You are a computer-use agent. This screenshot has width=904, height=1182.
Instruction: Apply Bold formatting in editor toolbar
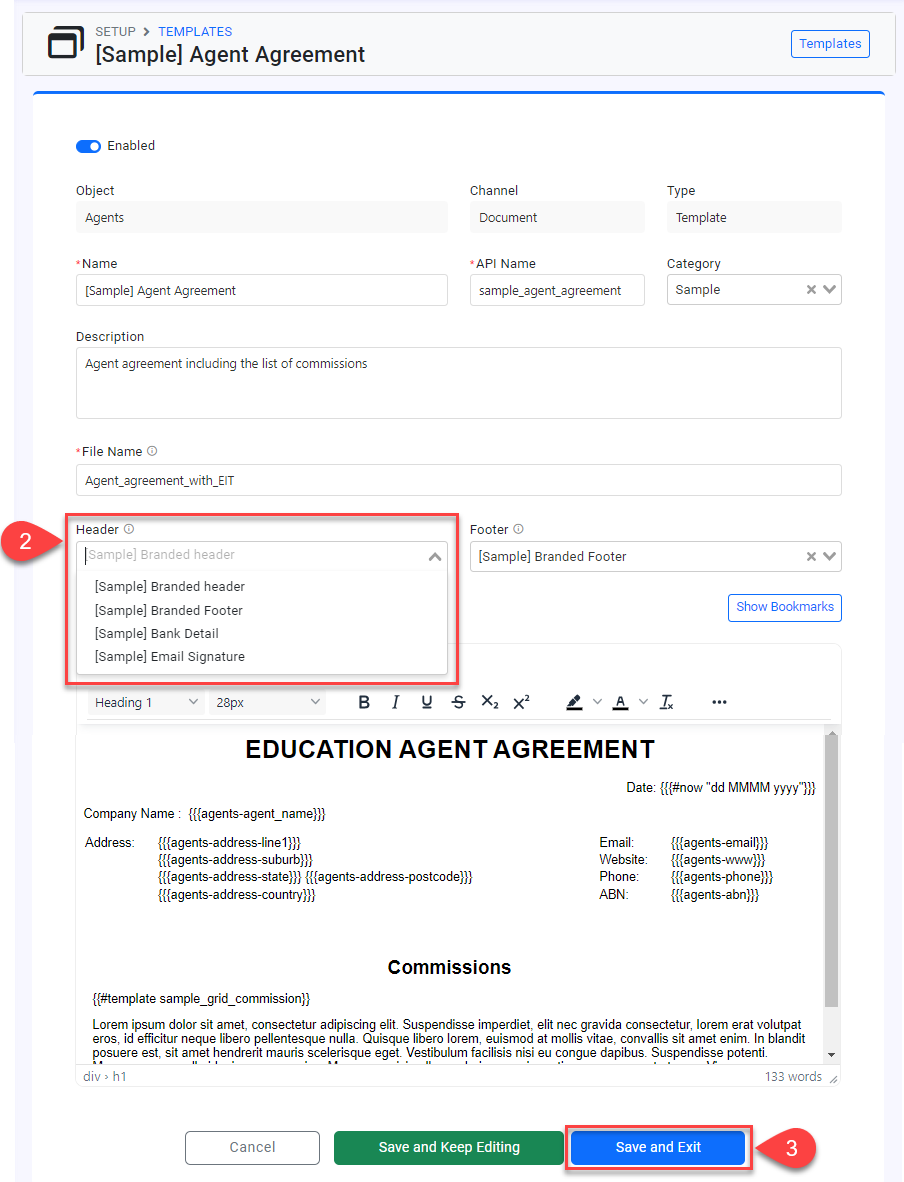click(364, 703)
